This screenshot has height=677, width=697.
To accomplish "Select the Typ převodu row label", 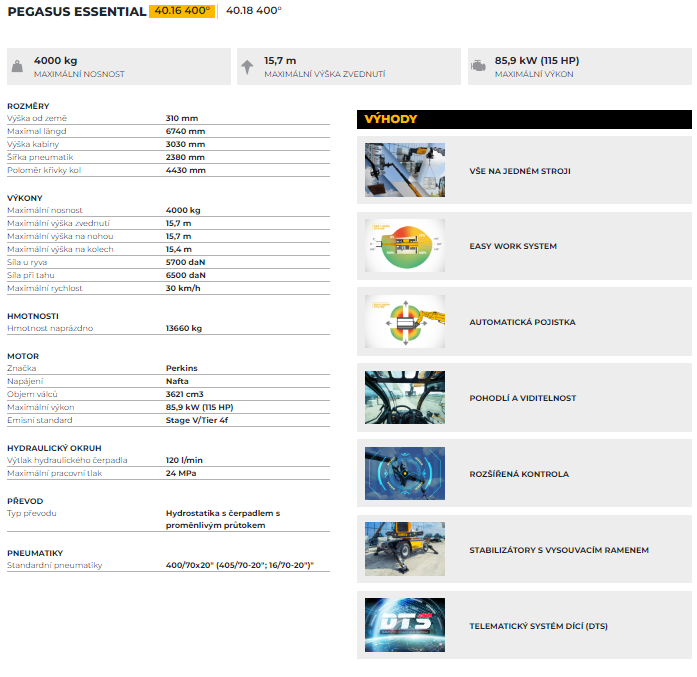I will (32, 513).
